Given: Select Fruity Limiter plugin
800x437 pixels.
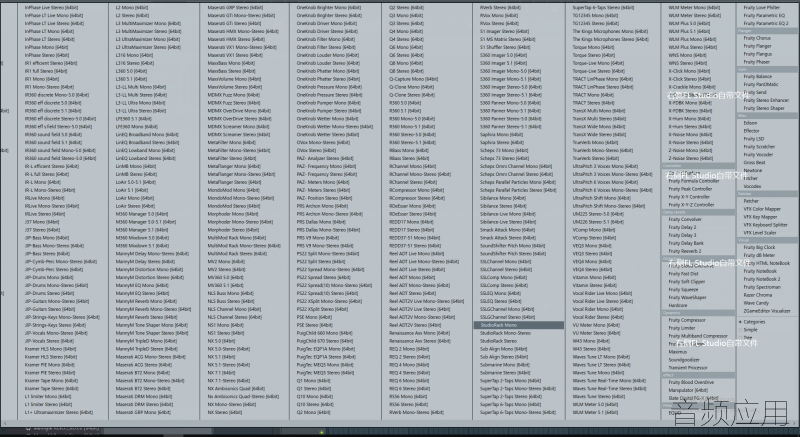Looking at the screenshot, I should tap(682, 328).
